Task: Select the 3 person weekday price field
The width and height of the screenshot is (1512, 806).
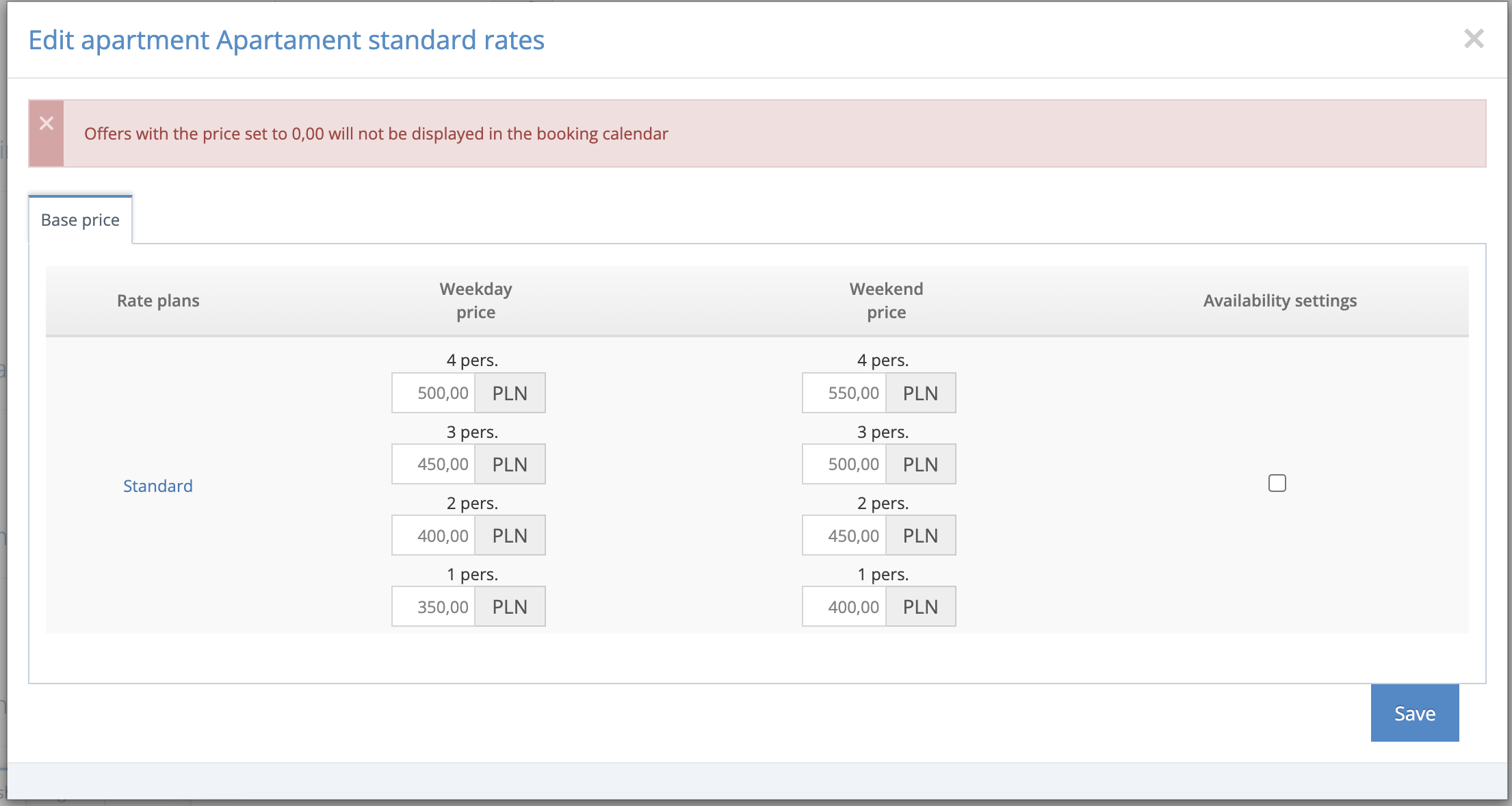Action: (433, 464)
